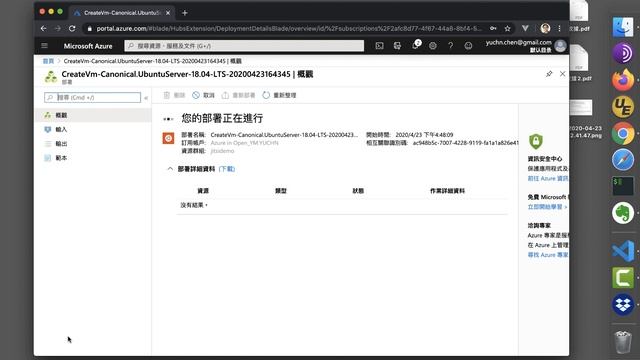Open Visual Studio Code from the Dock
Viewport: 640px width, 360px height.
click(x=623, y=251)
